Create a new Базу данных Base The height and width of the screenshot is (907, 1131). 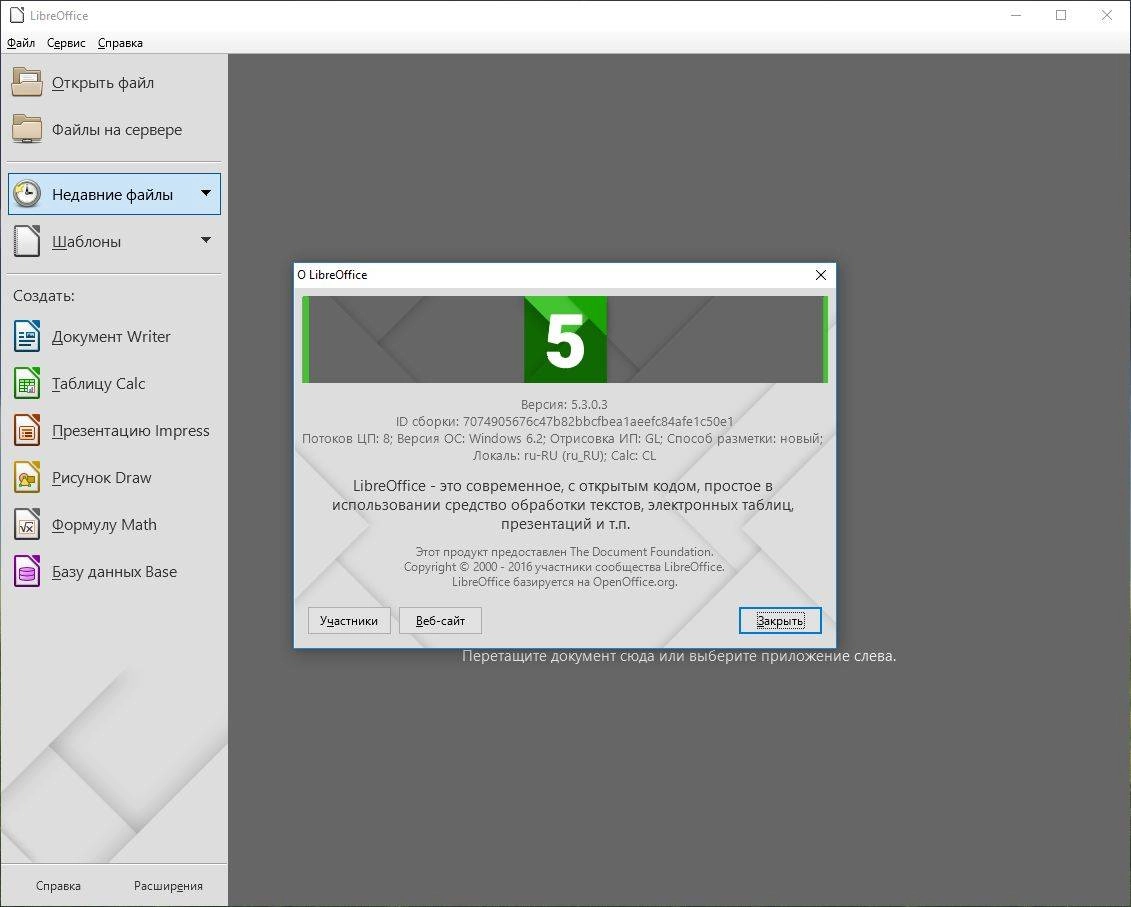114,571
